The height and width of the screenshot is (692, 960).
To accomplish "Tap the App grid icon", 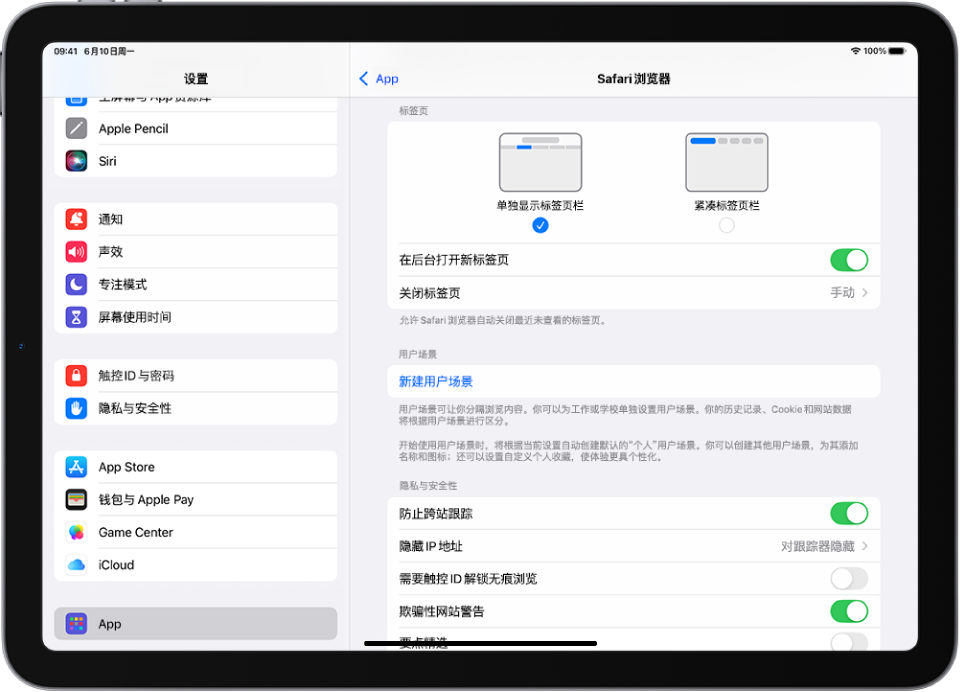I will point(76,624).
